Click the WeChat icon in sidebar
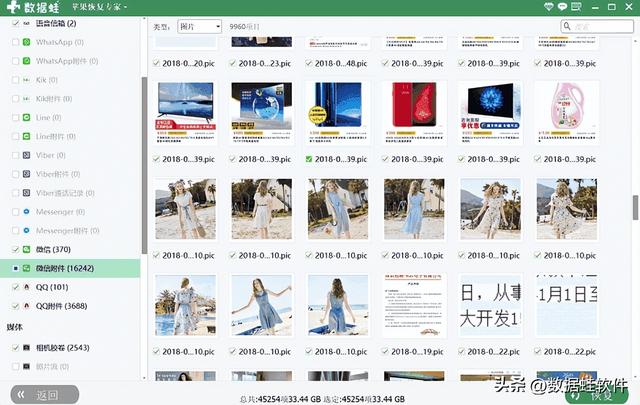The height and width of the screenshot is (405, 640). click(x=27, y=249)
